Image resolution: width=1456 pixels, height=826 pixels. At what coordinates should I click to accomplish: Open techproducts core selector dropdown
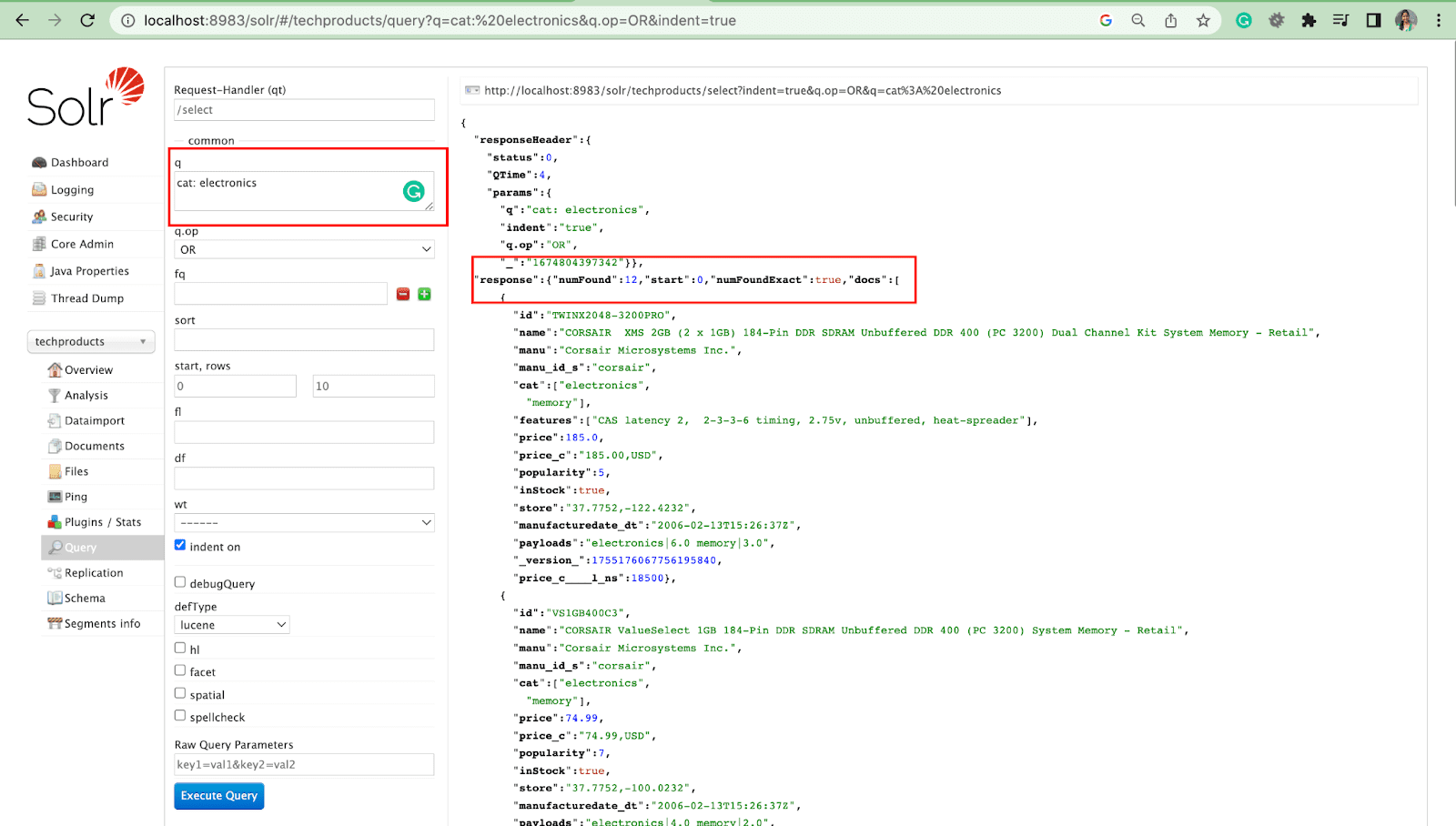91,342
